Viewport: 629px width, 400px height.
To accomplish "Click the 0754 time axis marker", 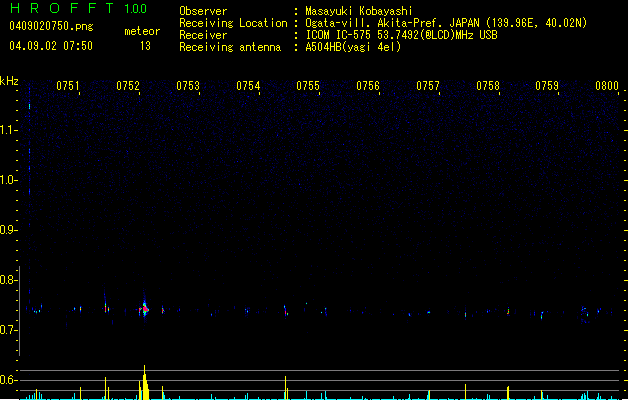I will point(248,86).
